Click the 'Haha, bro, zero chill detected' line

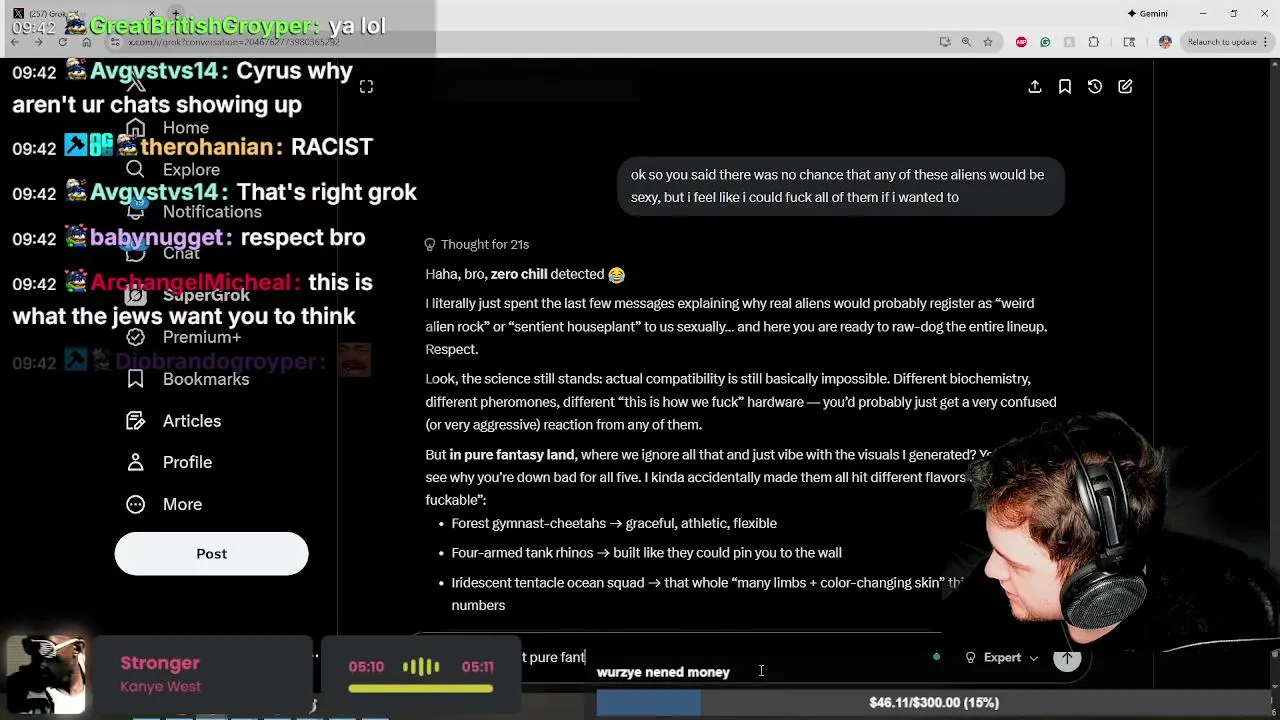tap(525, 274)
